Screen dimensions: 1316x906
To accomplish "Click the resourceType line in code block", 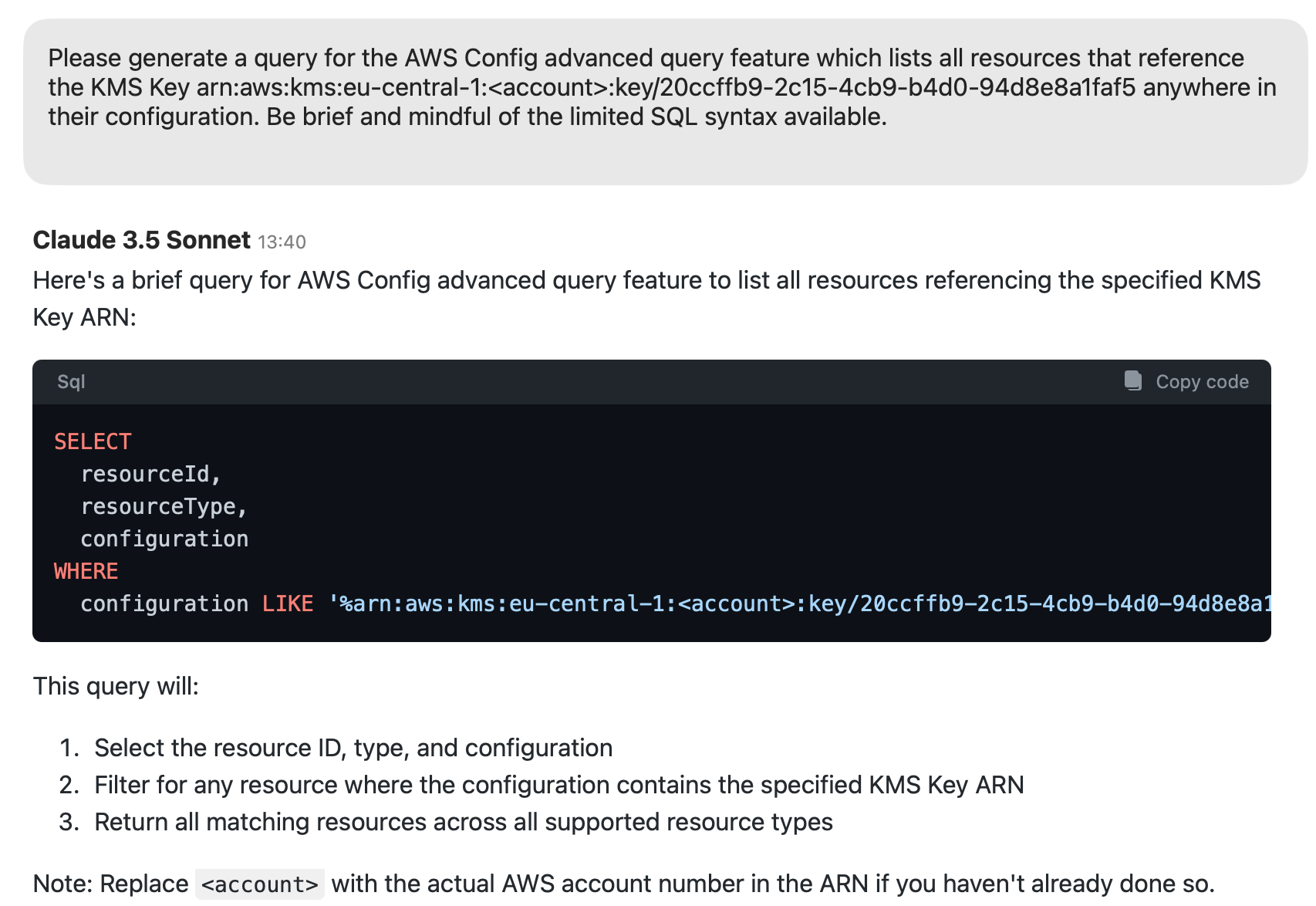I will (164, 506).
